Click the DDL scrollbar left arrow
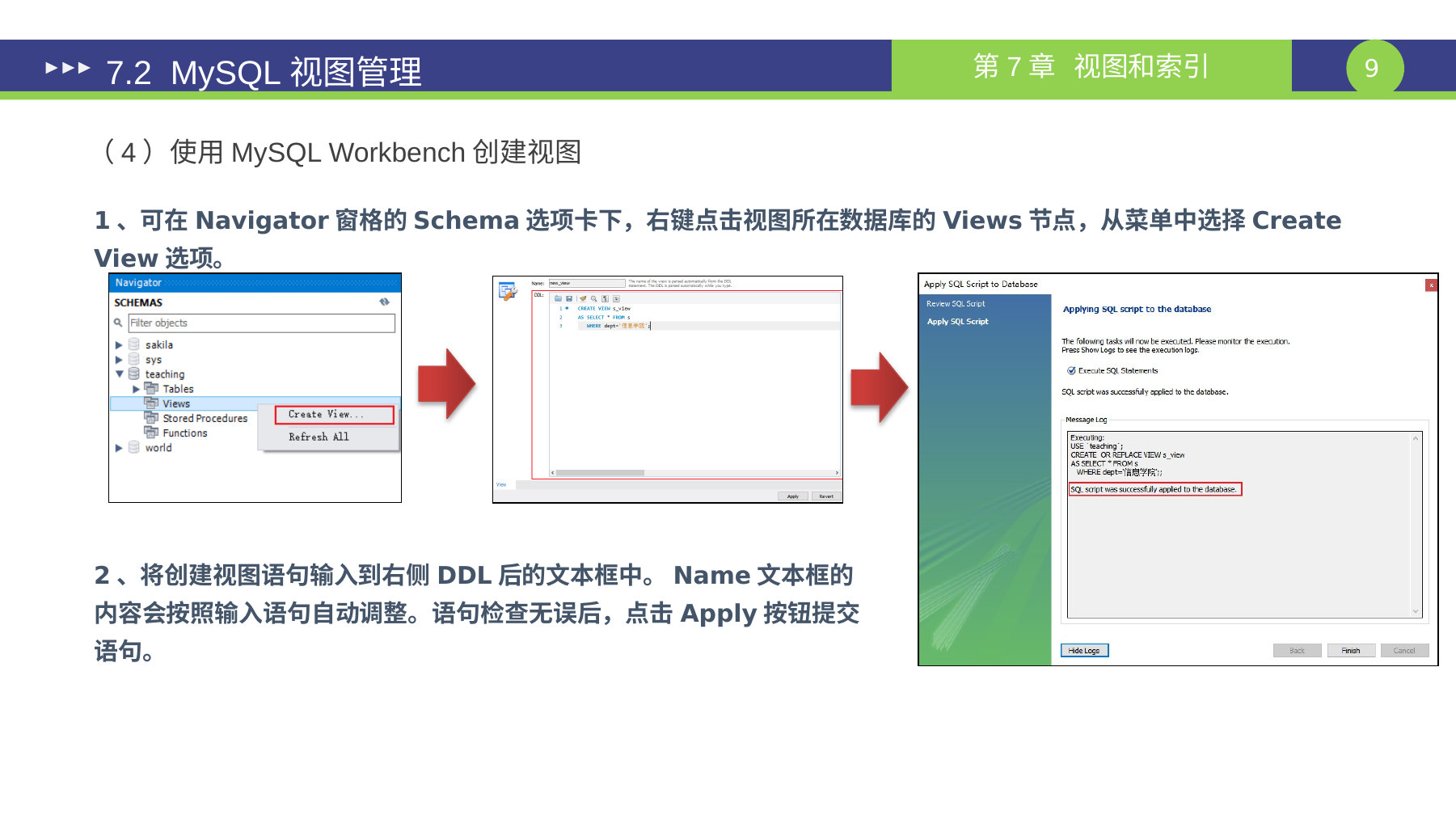1456x819 pixels. 553,473
